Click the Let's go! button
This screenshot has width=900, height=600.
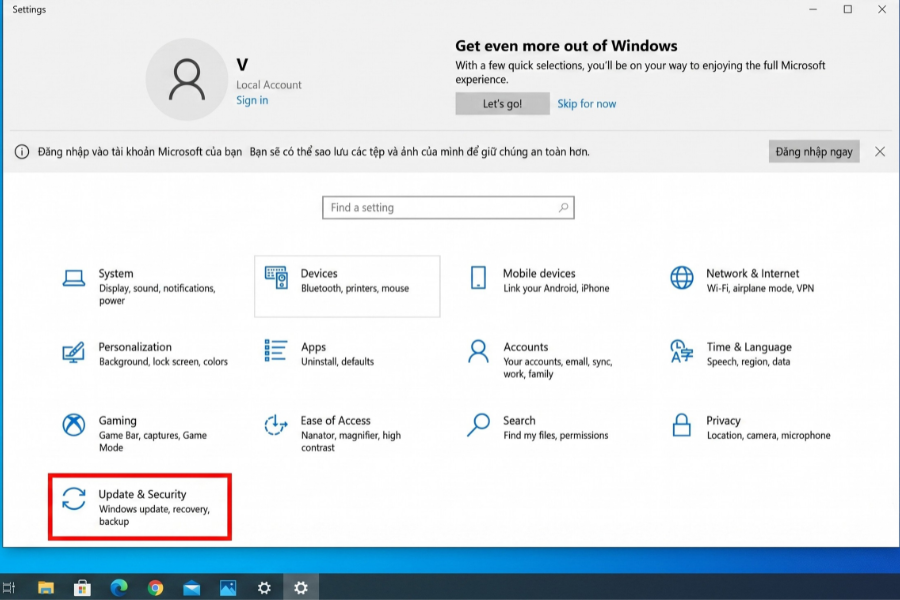tap(502, 103)
